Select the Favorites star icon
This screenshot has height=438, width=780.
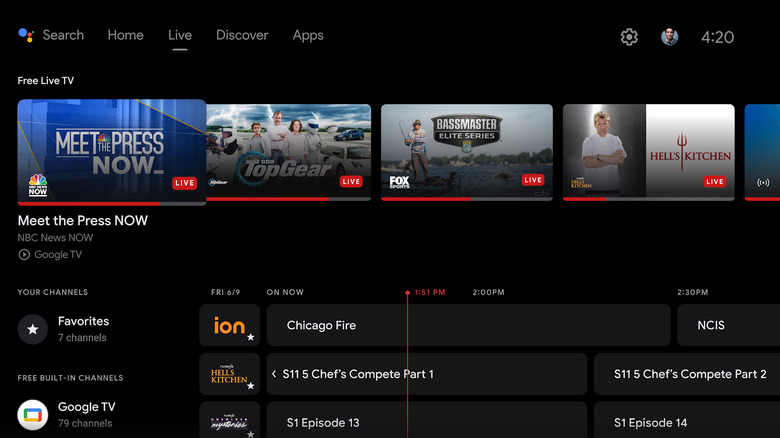33,329
